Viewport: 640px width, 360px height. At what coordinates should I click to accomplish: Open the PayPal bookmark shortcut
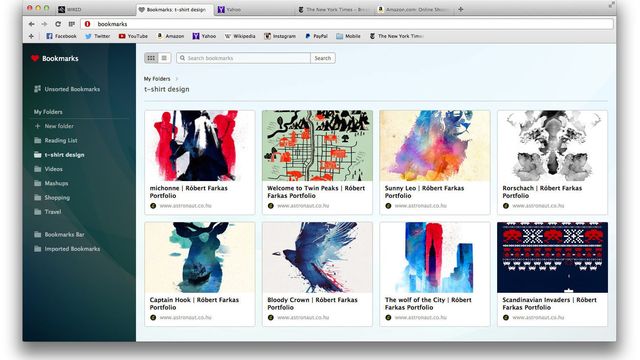pos(316,36)
